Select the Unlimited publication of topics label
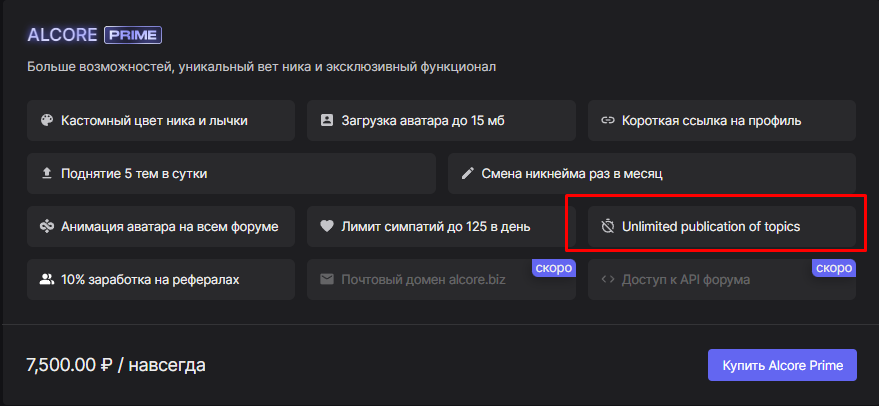Viewport: 879px width, 406px height. pyautogui.click(x=711, y=227)
